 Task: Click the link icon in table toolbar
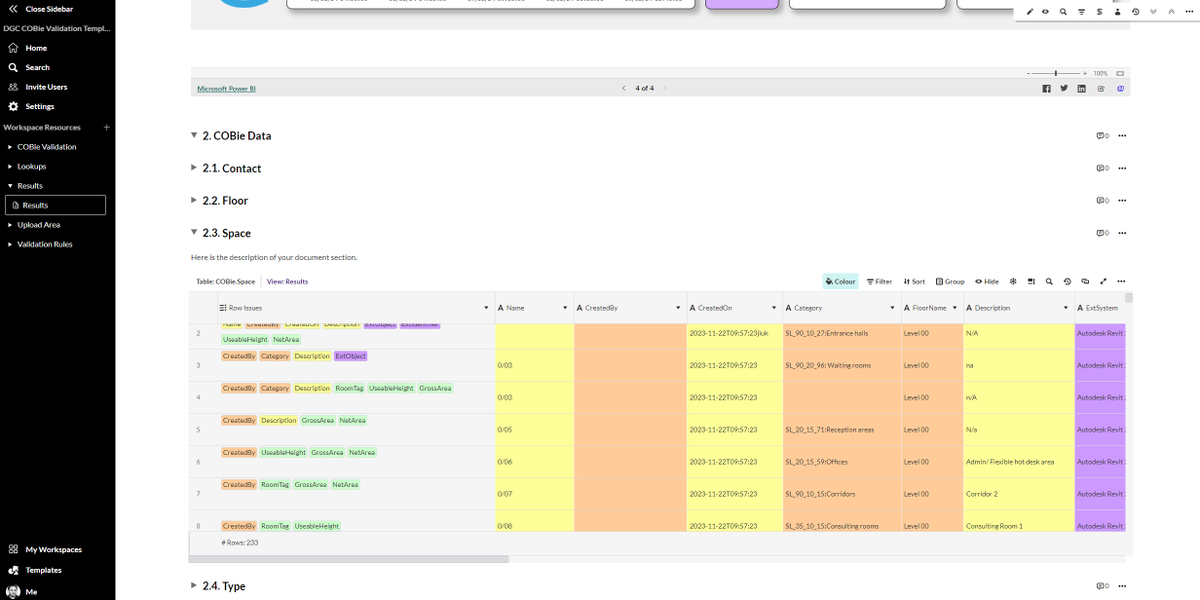[1085, 282]
